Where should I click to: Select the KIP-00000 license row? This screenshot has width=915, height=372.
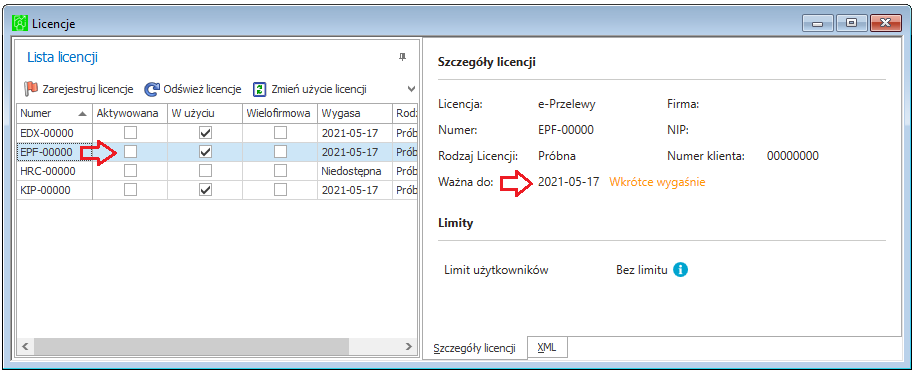[x=216, y=190]
